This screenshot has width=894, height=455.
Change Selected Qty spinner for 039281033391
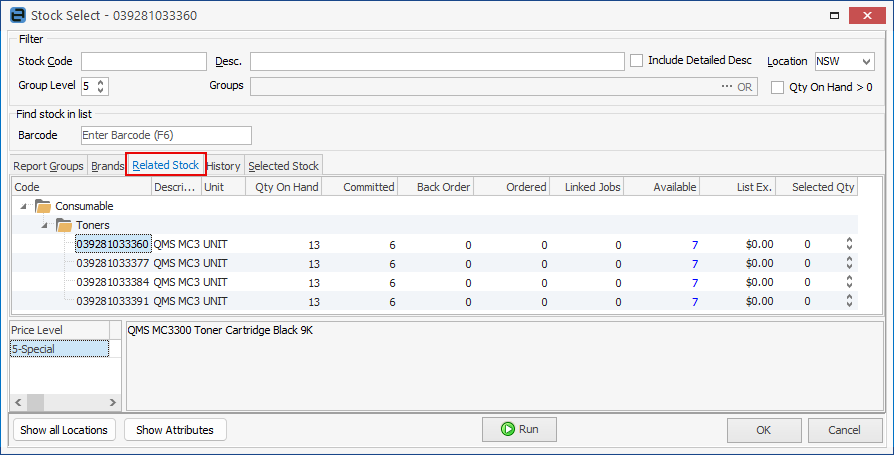[x=849, y=301]
